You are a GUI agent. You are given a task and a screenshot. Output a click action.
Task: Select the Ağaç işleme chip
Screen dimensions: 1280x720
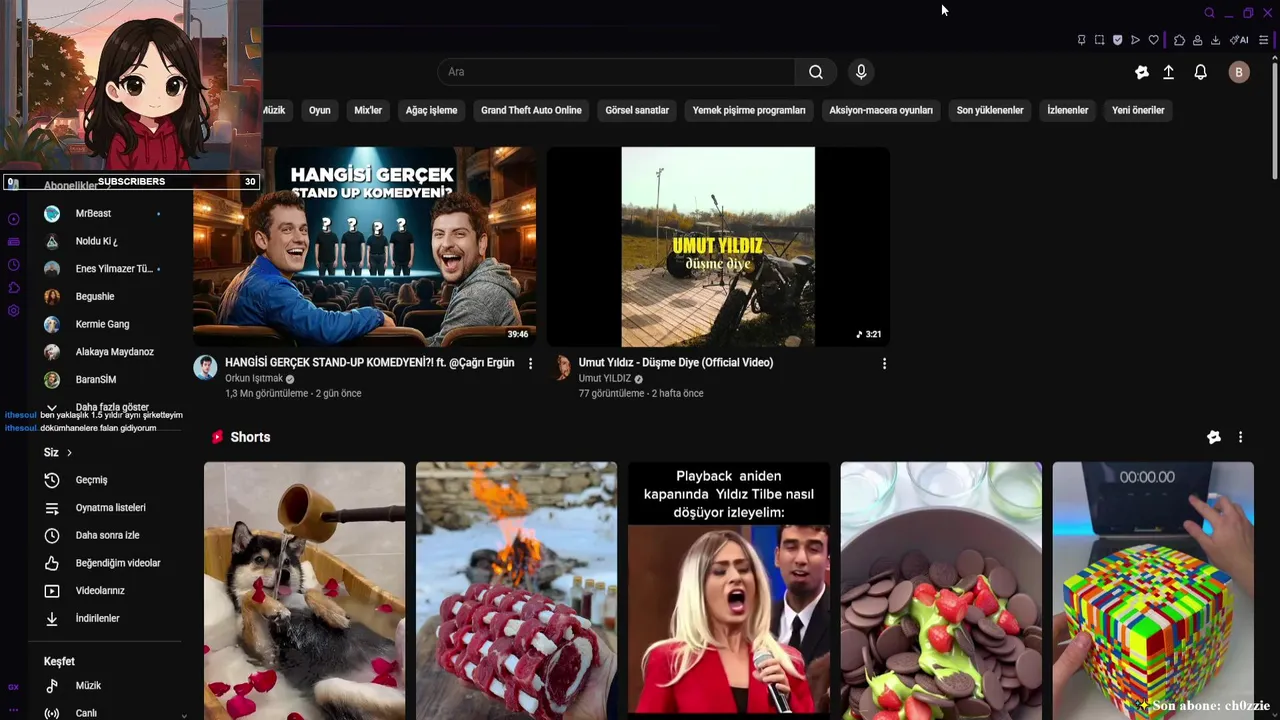click(431, 110)
